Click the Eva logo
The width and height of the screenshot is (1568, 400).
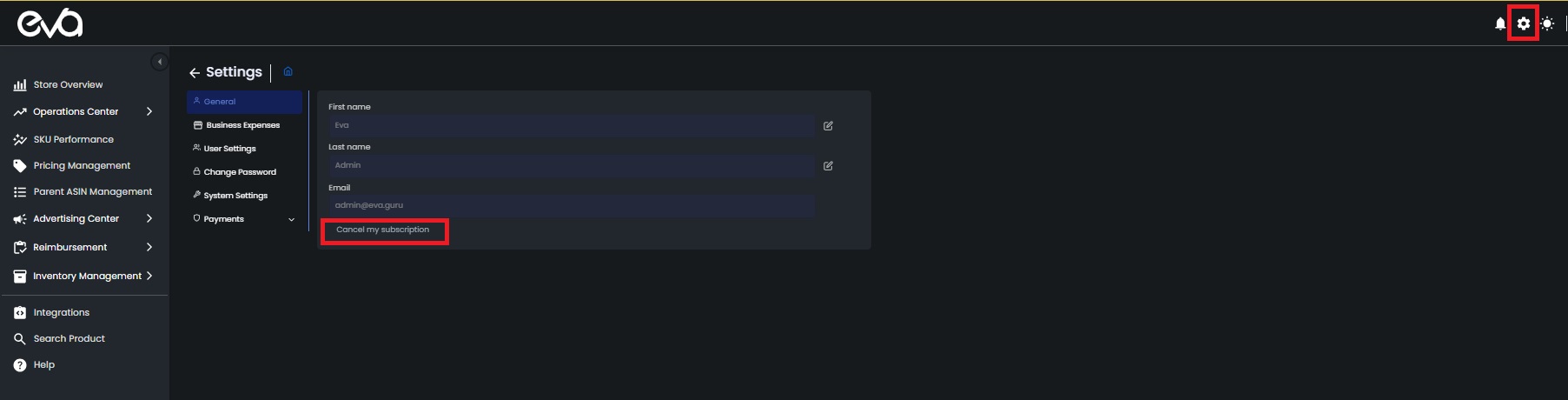tap(50, 23)
